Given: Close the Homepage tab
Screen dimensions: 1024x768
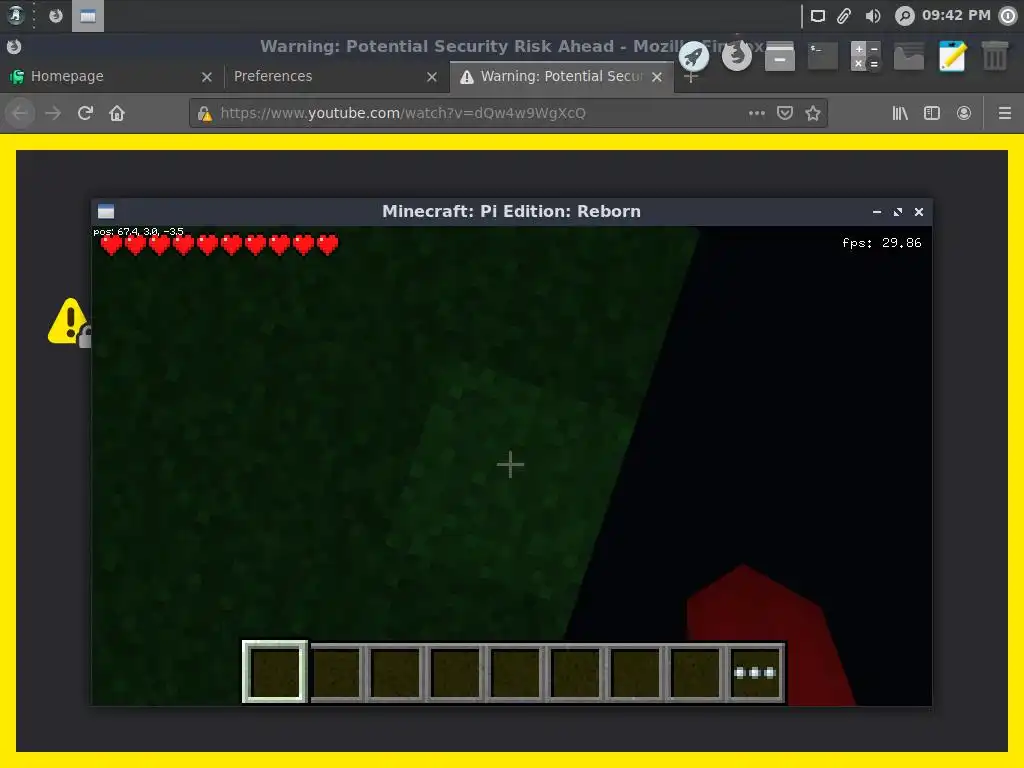Looking at the screenshot, I should [207, 77].
